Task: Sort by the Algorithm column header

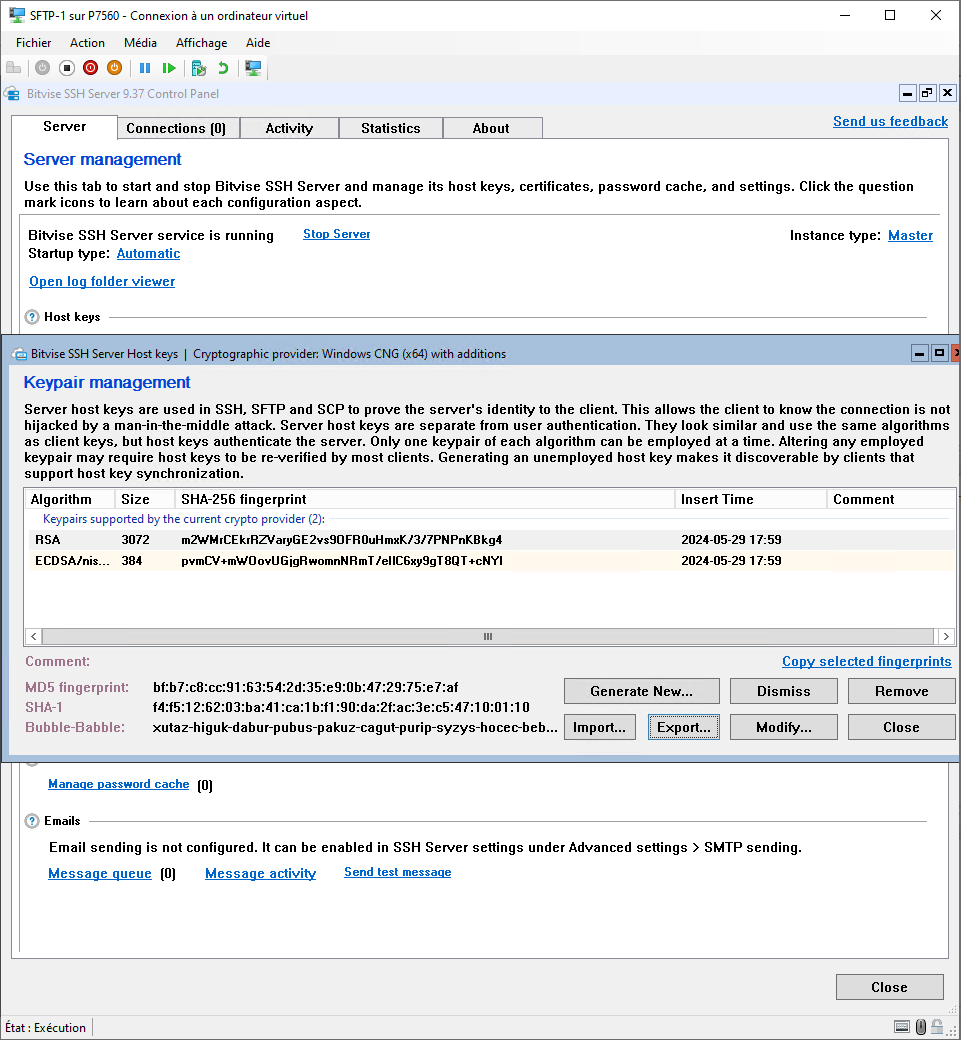Action: tap(70, 499)
